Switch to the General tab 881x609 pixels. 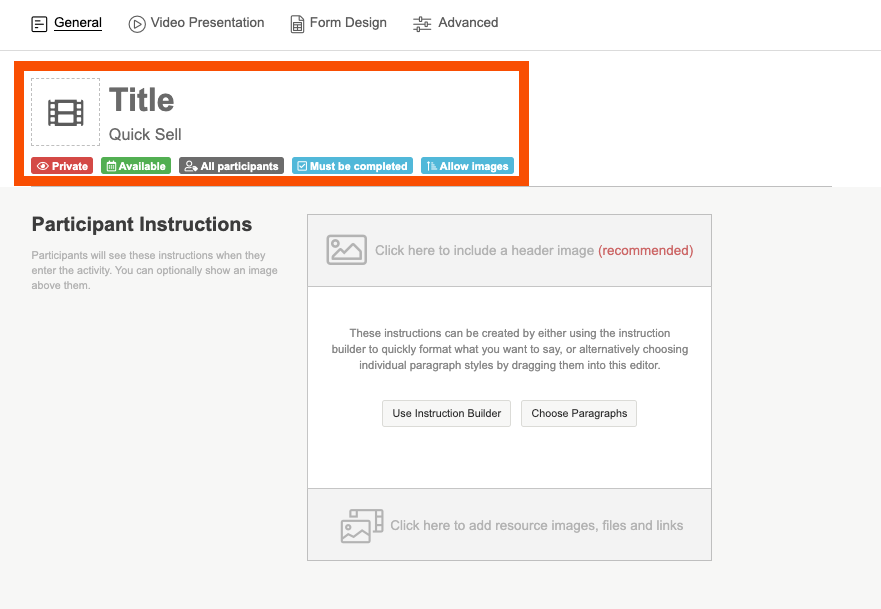77,22
